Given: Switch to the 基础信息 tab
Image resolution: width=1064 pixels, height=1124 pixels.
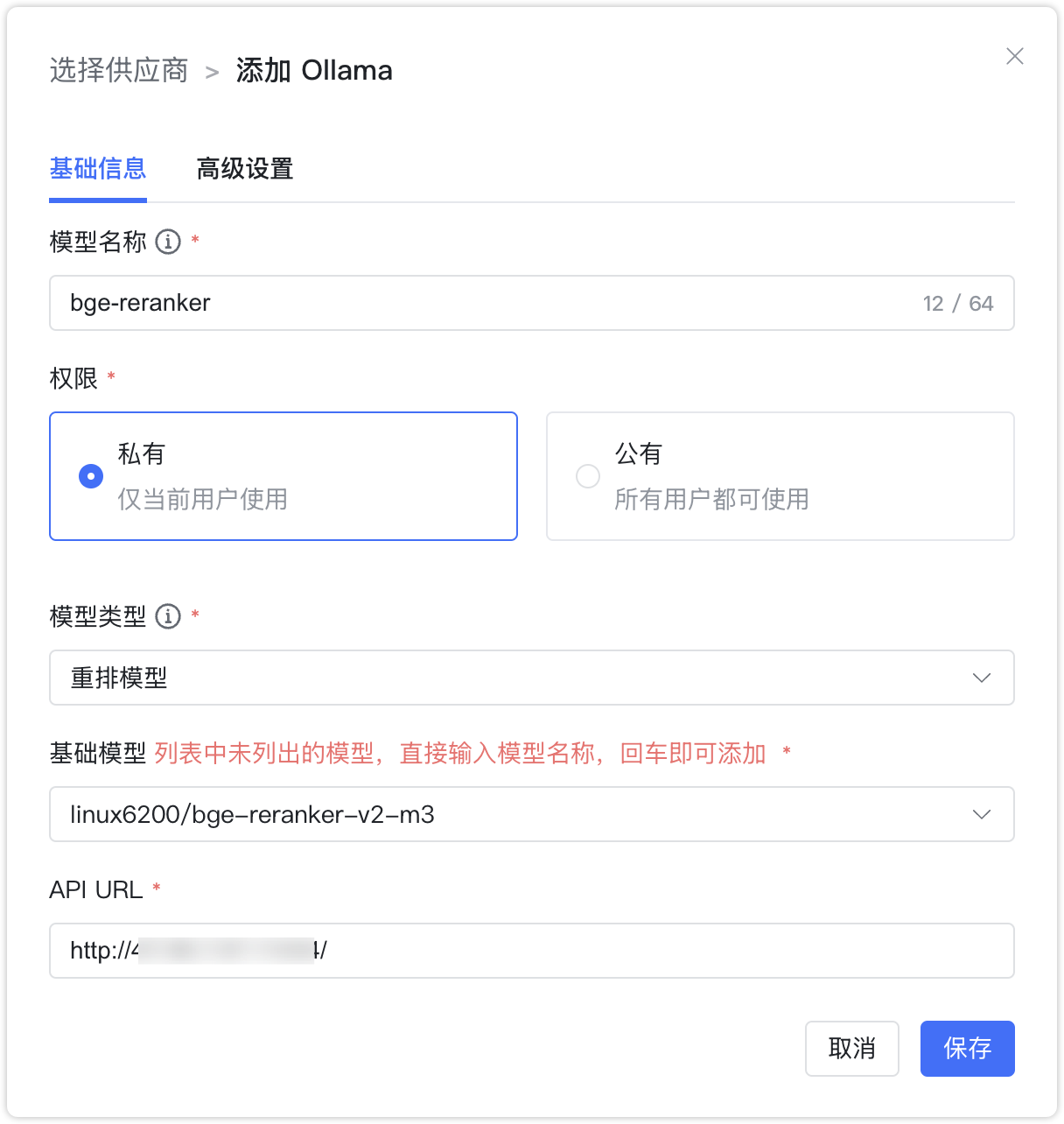Looking at the screenshot, I should click(98, 169).
